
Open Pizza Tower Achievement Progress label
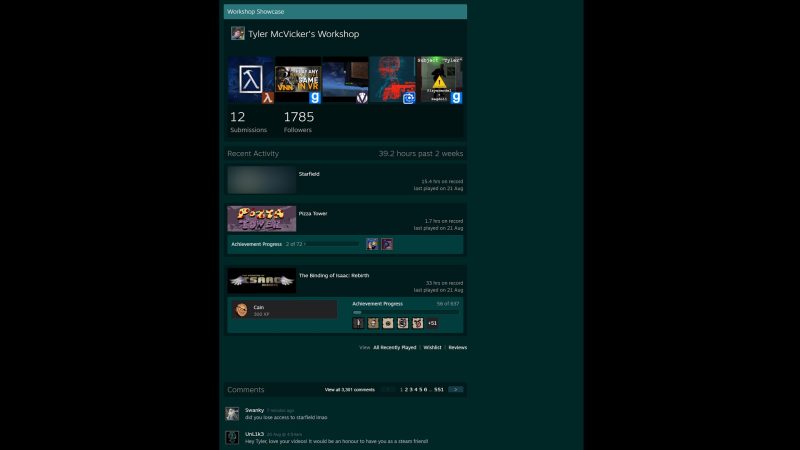(x=257, y=244)
